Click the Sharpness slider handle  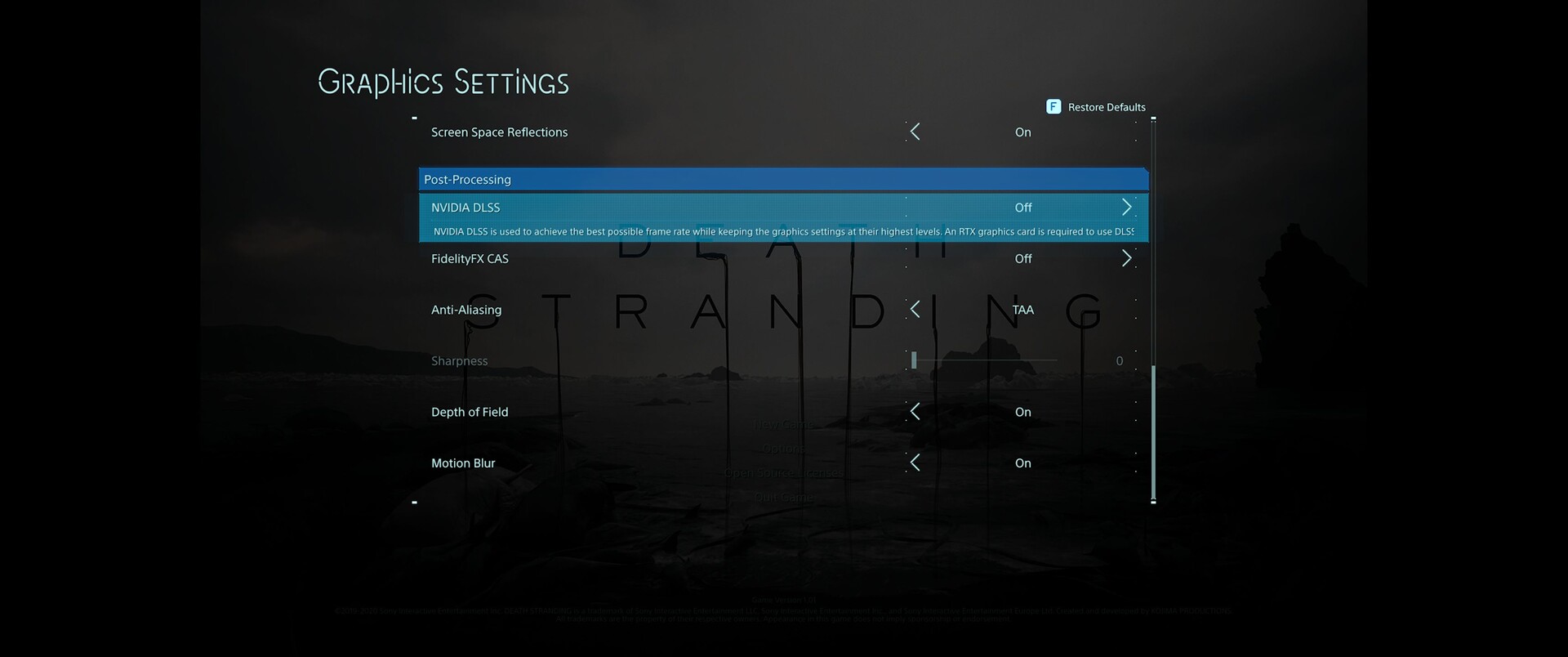(x=914, y=360)
